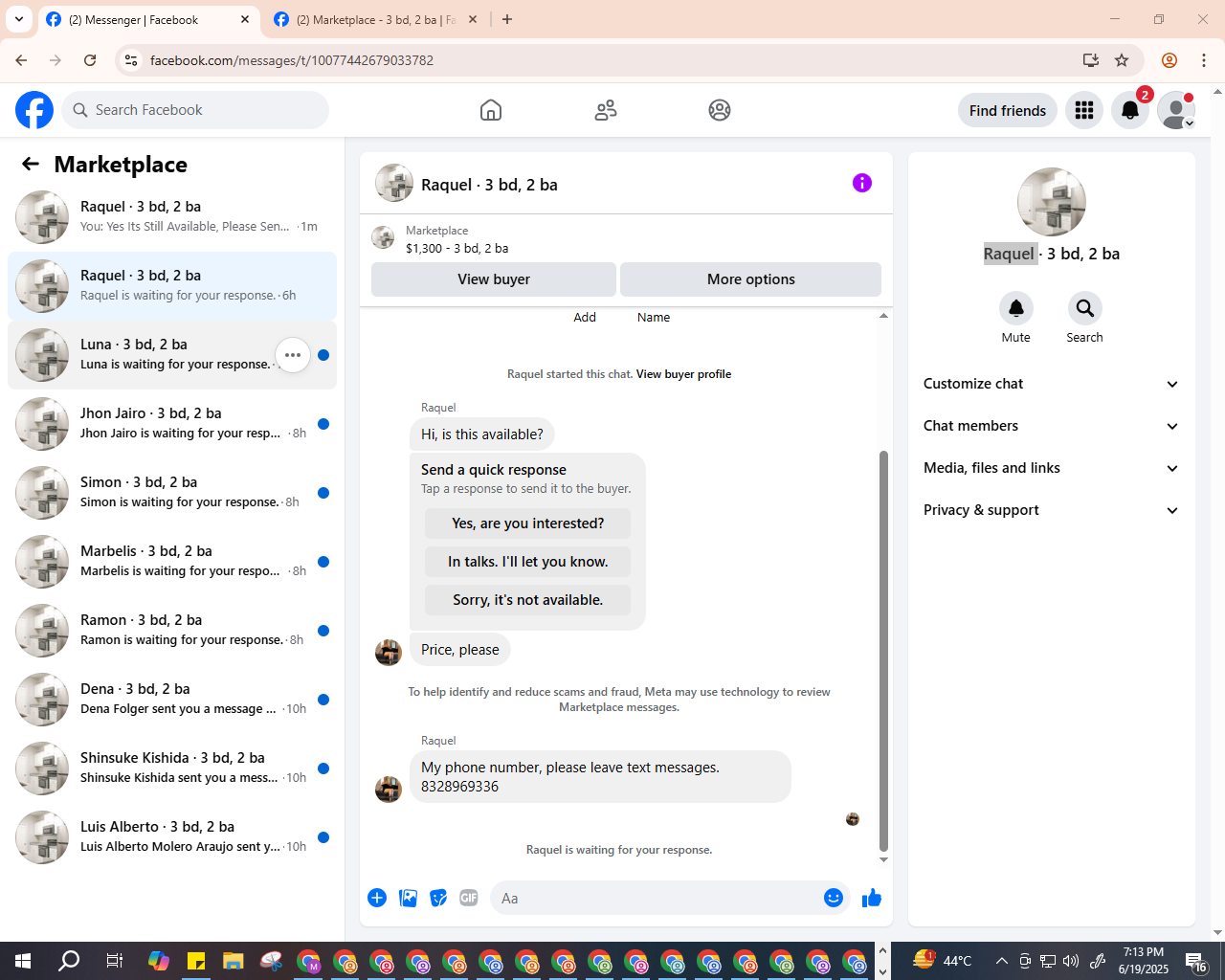Attach a photo using the image icon
The width and height of the screenshot is (1225, 980).
point(408,898)
